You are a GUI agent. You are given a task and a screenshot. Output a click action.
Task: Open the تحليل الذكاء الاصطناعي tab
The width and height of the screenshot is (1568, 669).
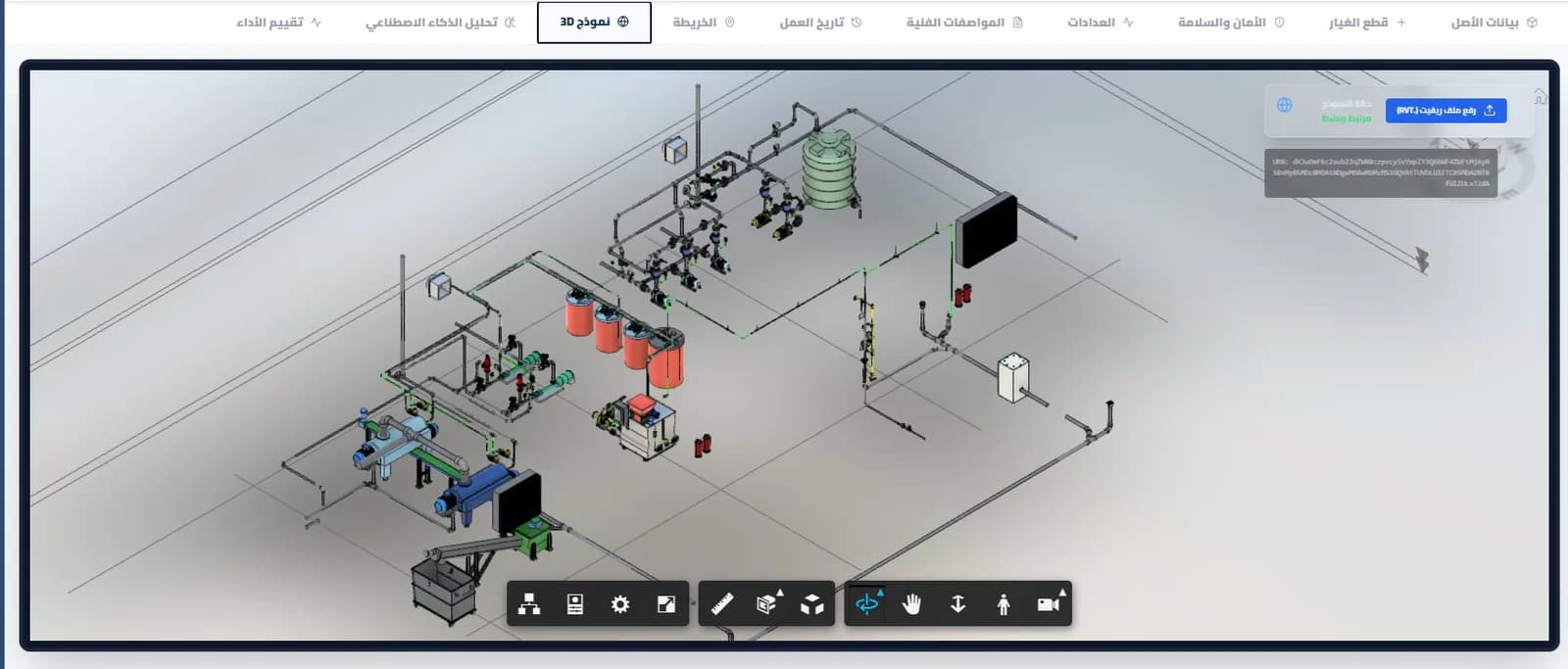tap(440, 23)
